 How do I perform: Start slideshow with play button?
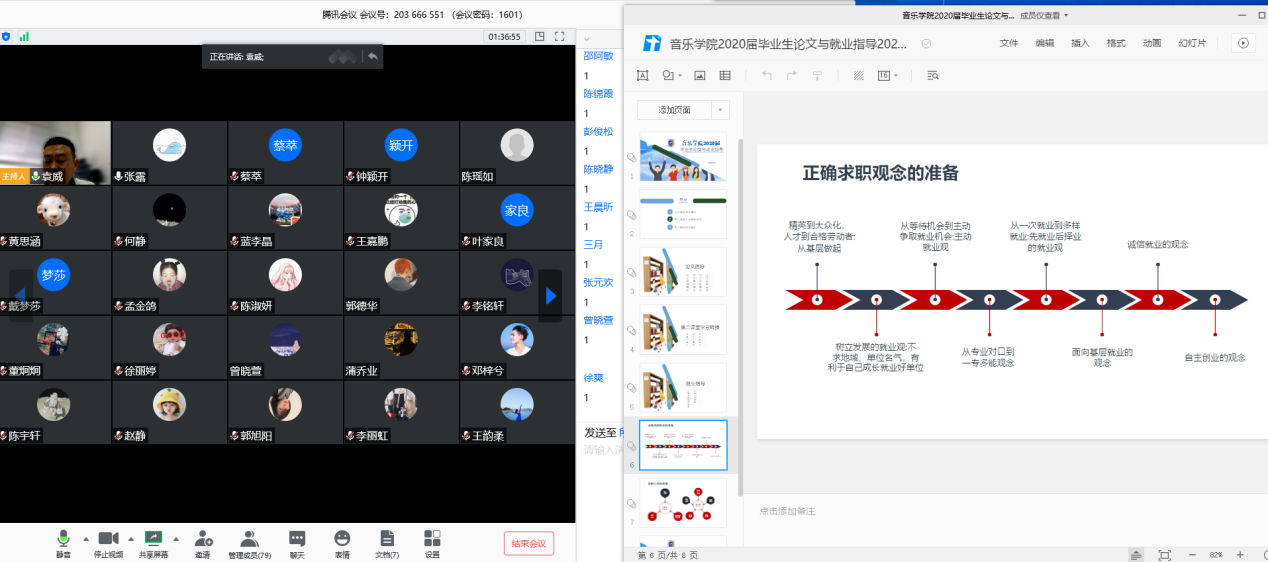1243,43
